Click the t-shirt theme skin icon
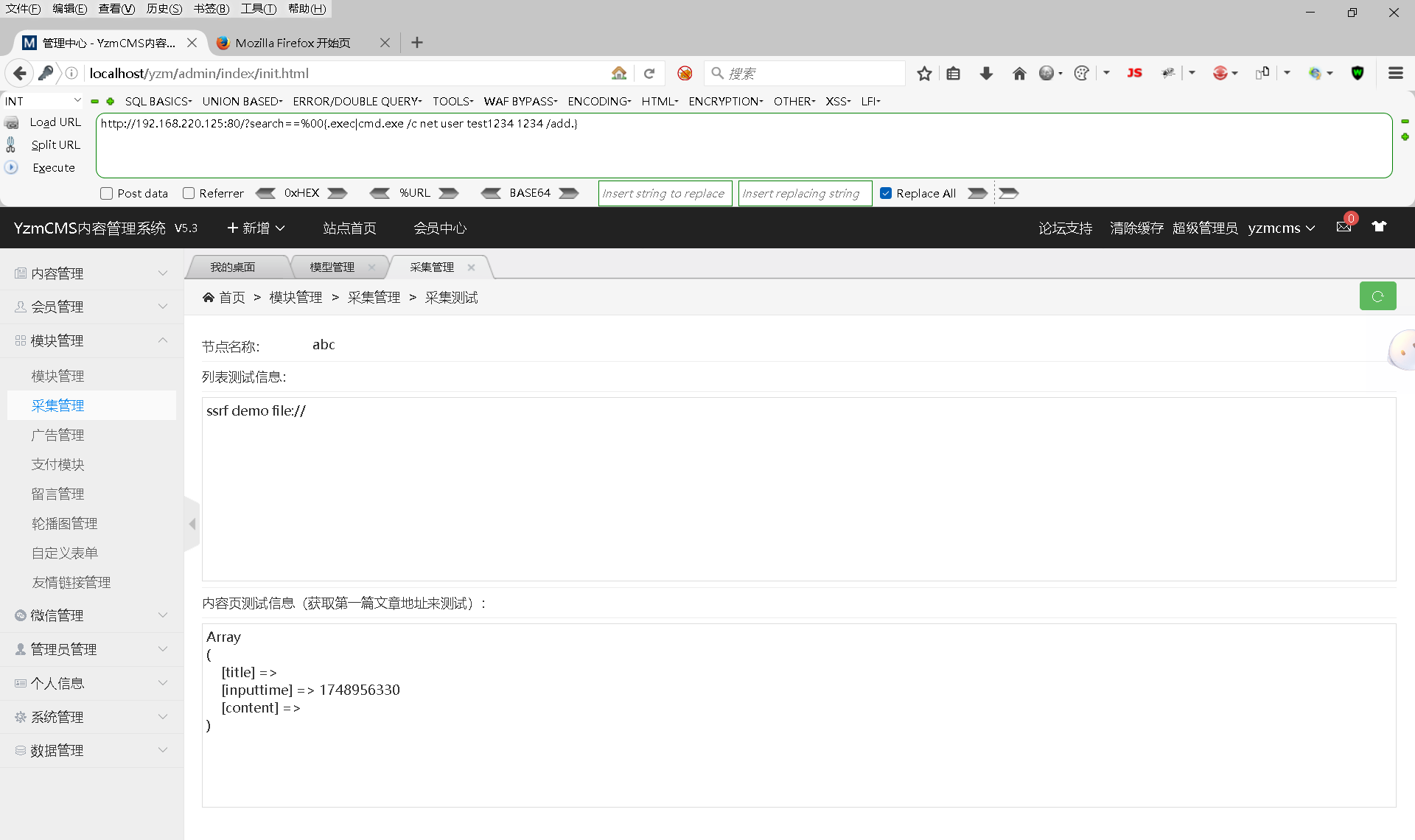Image resolution: width=1415 pixels, height=840 pixels. click(x=1379, y=227)
